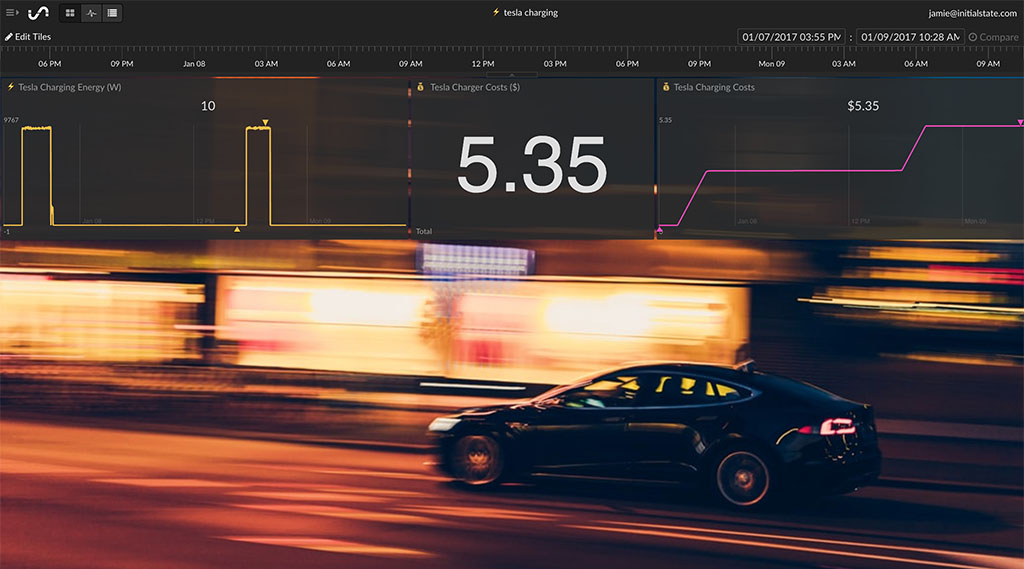Click the Total label in costs tile
Viewport: 1024px width, 569px height.
coord(424,231)
